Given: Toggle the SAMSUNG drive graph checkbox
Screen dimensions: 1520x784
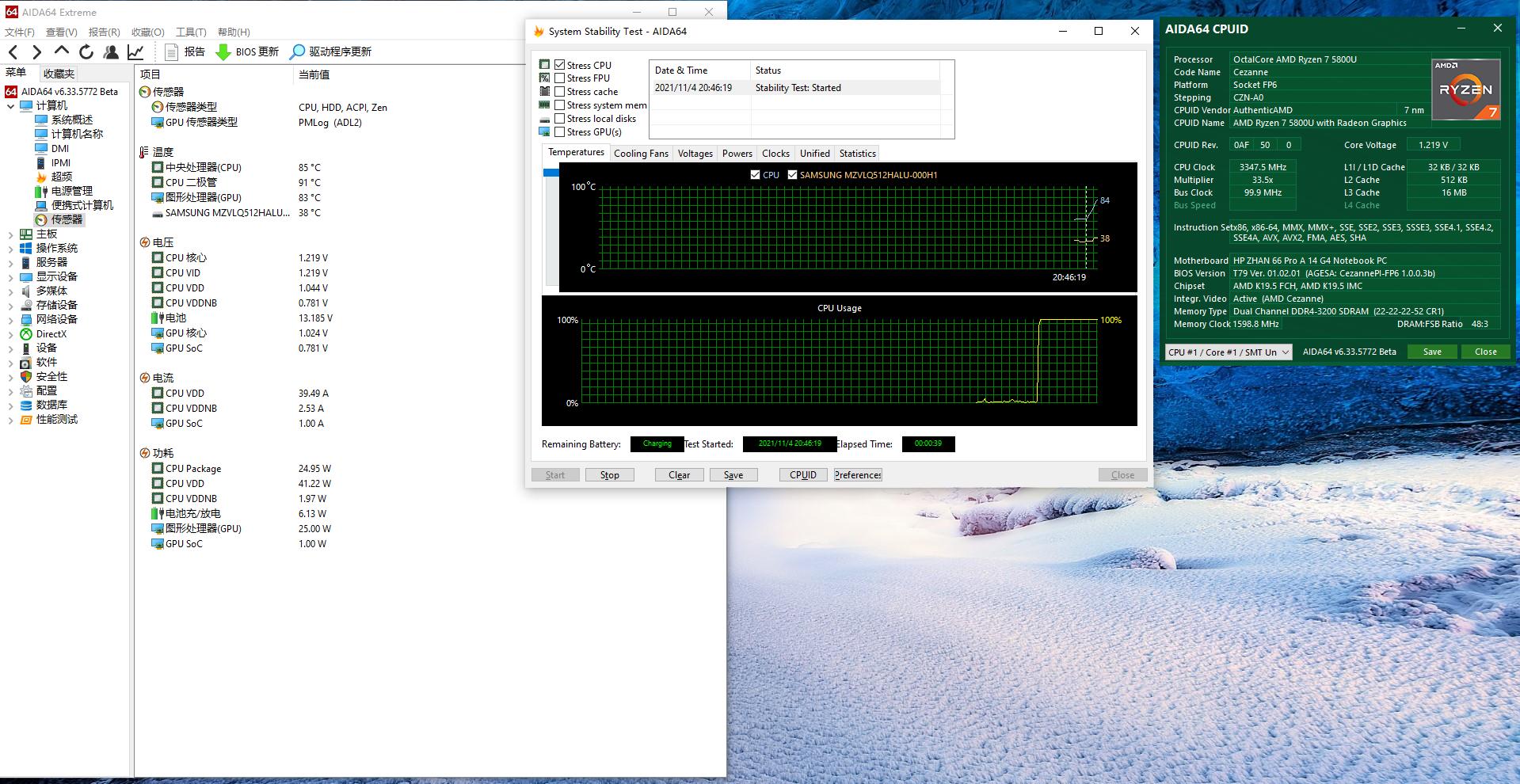Looking at the screenshot, I should [792, 175].
